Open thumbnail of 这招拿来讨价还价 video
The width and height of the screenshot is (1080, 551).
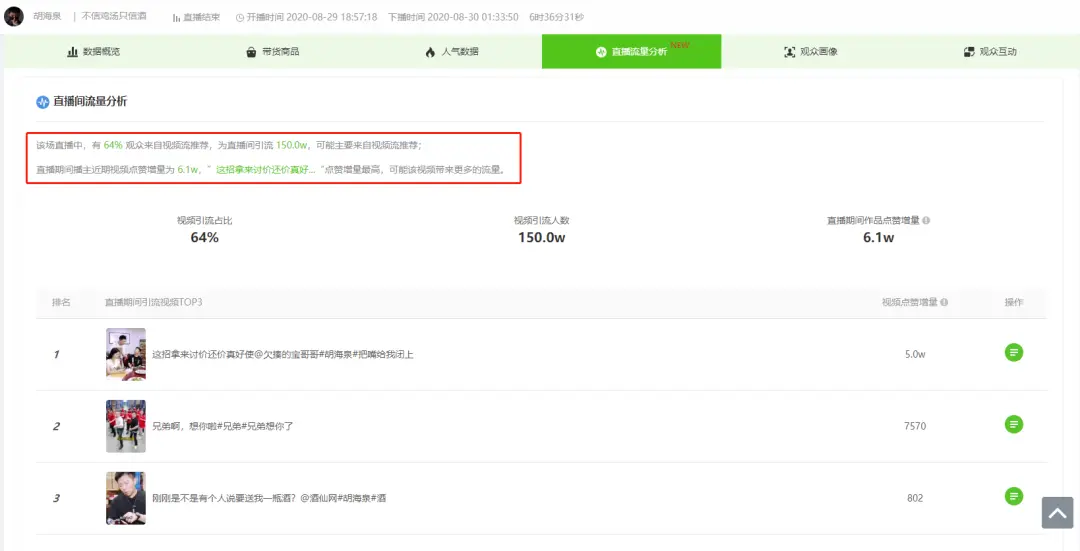click(125, 354)
